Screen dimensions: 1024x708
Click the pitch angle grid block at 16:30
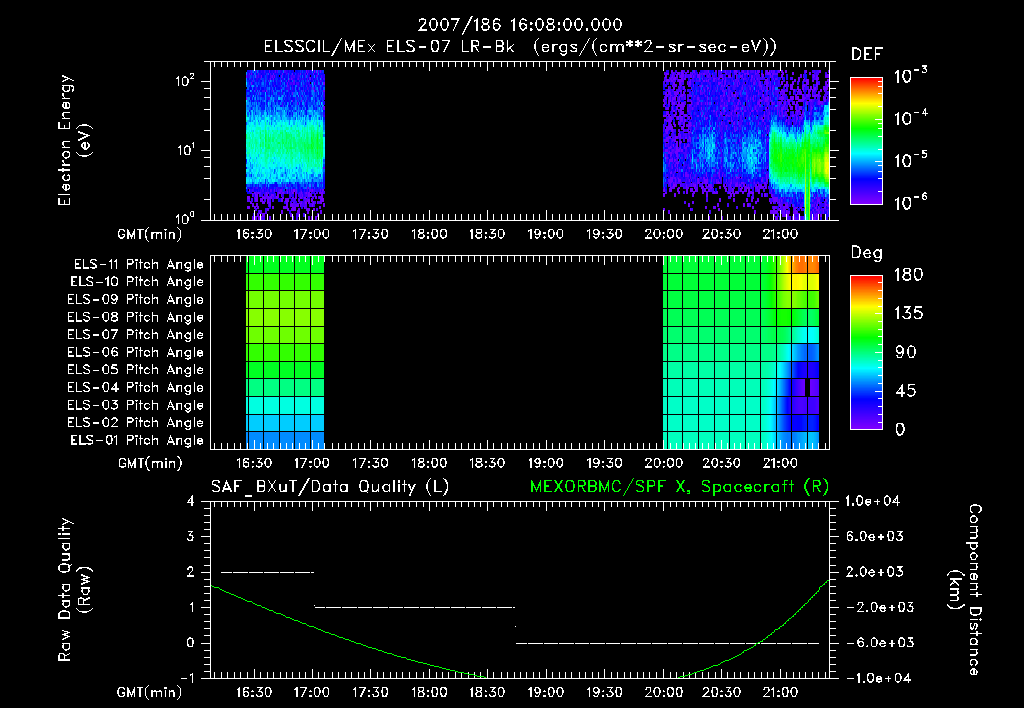[285, 352]
